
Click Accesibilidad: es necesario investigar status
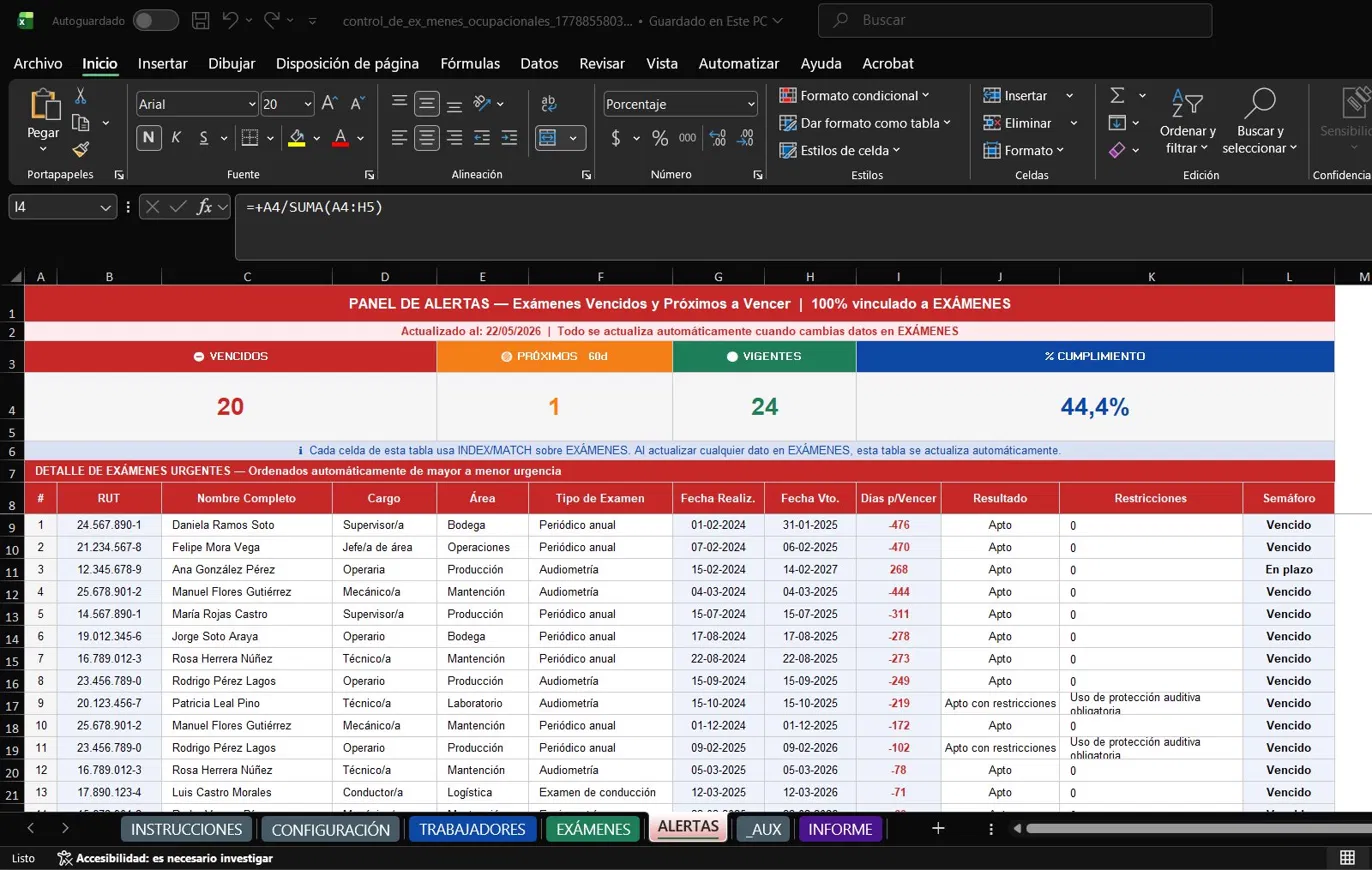(x=164, y=858)
